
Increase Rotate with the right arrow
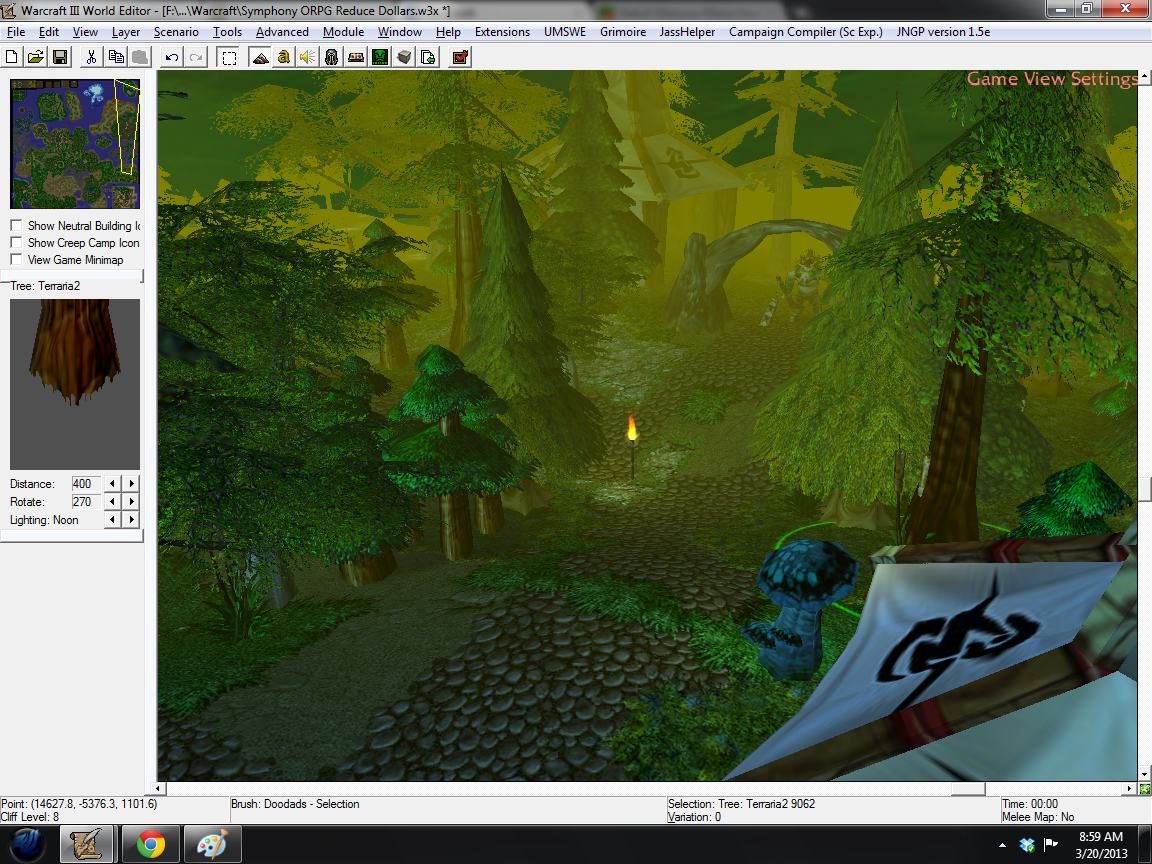click(x=132, y=502)
